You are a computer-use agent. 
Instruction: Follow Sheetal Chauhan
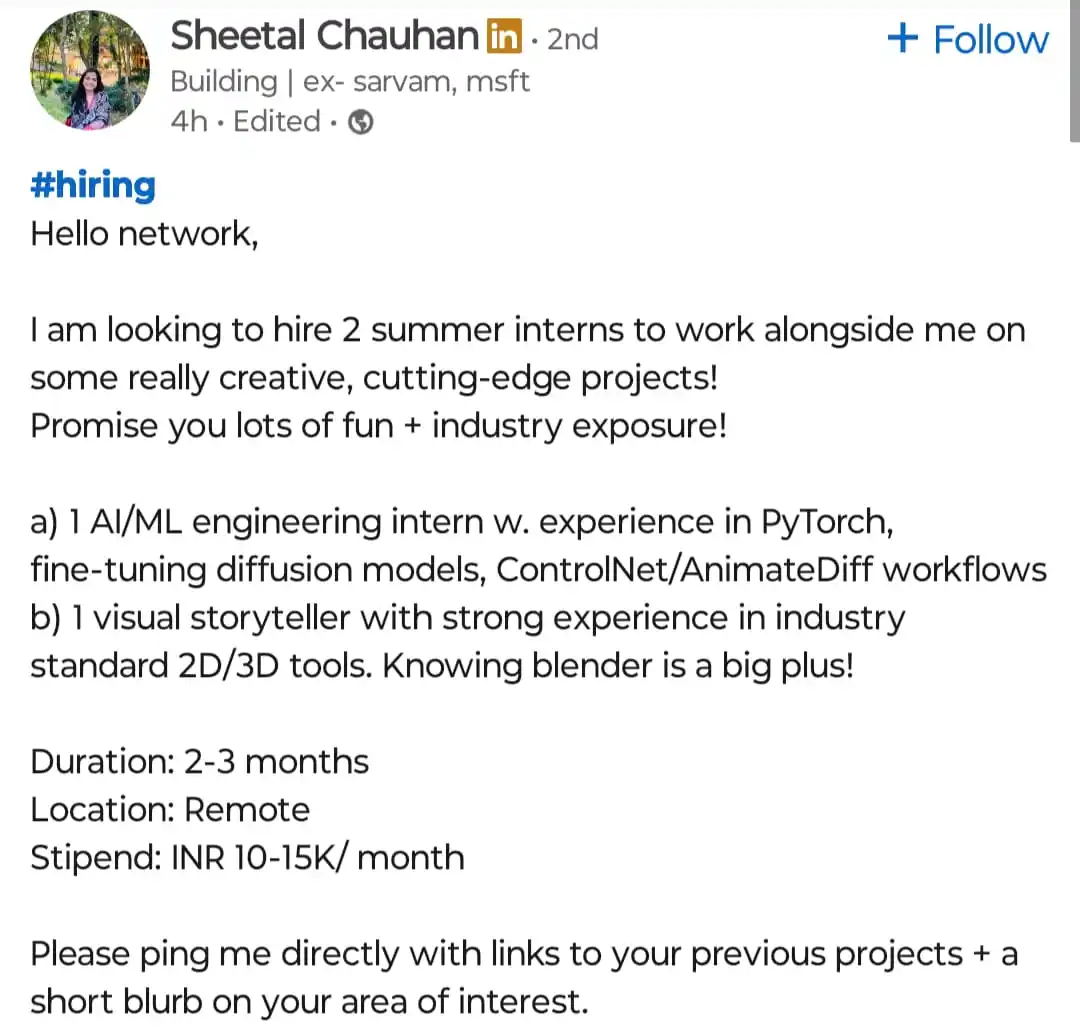[990, 40]
